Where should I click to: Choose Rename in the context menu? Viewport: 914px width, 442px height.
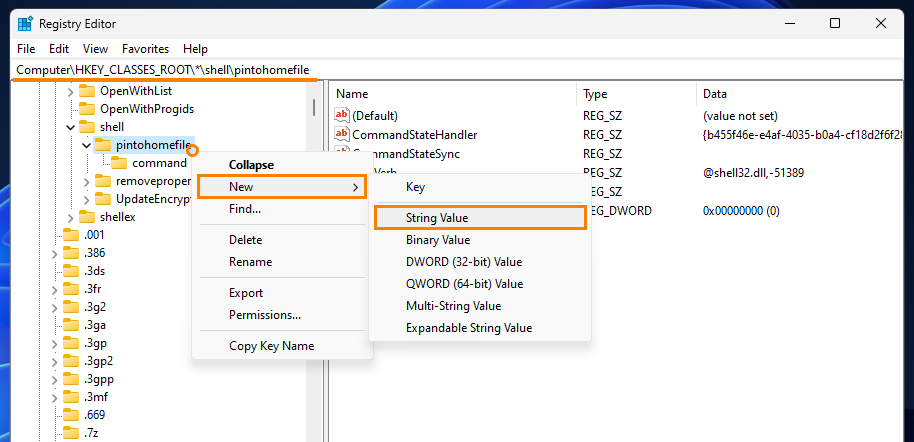tap(283, 262)
